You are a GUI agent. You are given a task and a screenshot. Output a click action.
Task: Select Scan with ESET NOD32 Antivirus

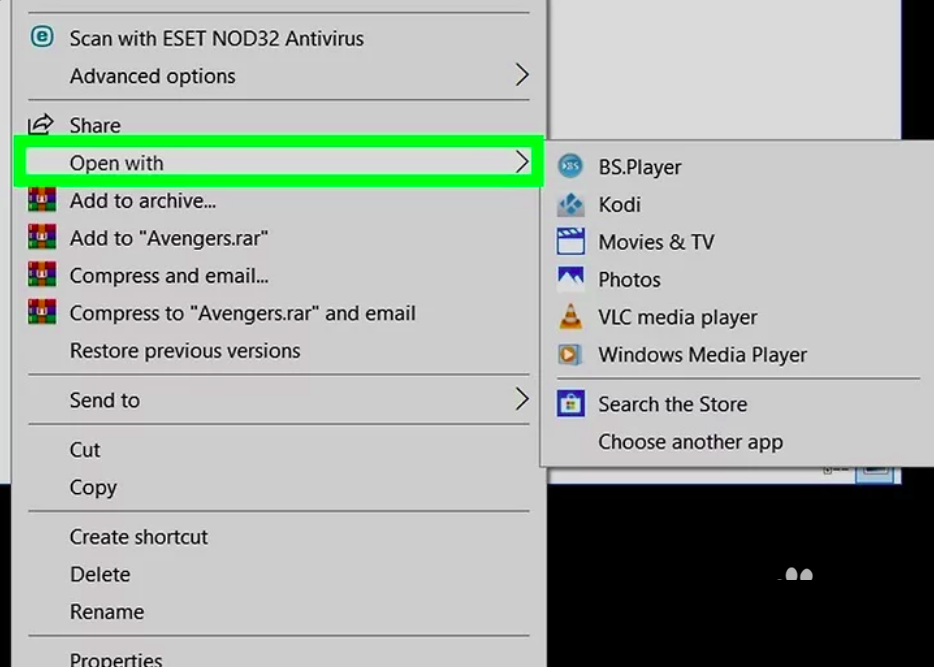(x=279, y=38)
